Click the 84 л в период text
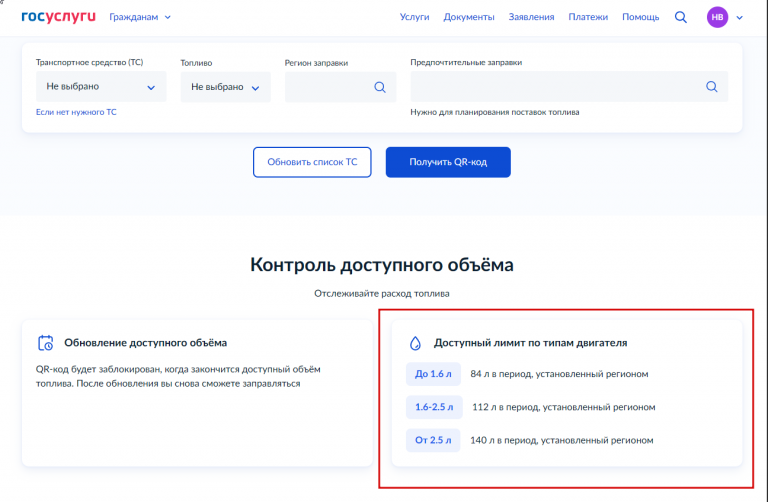The width and height of the screenshot is (768, 502). pos(559,374)
